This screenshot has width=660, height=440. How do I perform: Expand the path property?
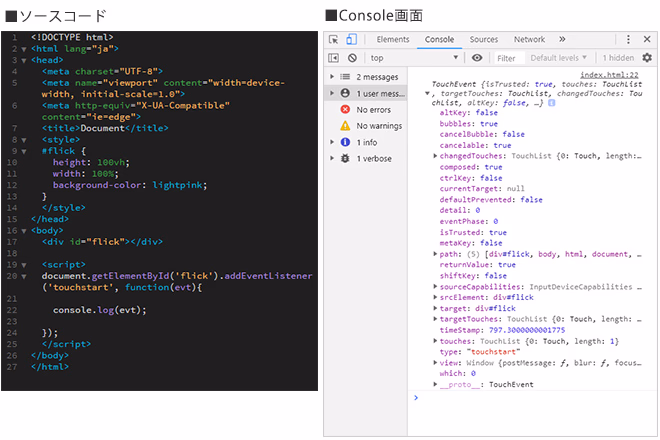pyautogui.click(x=435, y=254)
